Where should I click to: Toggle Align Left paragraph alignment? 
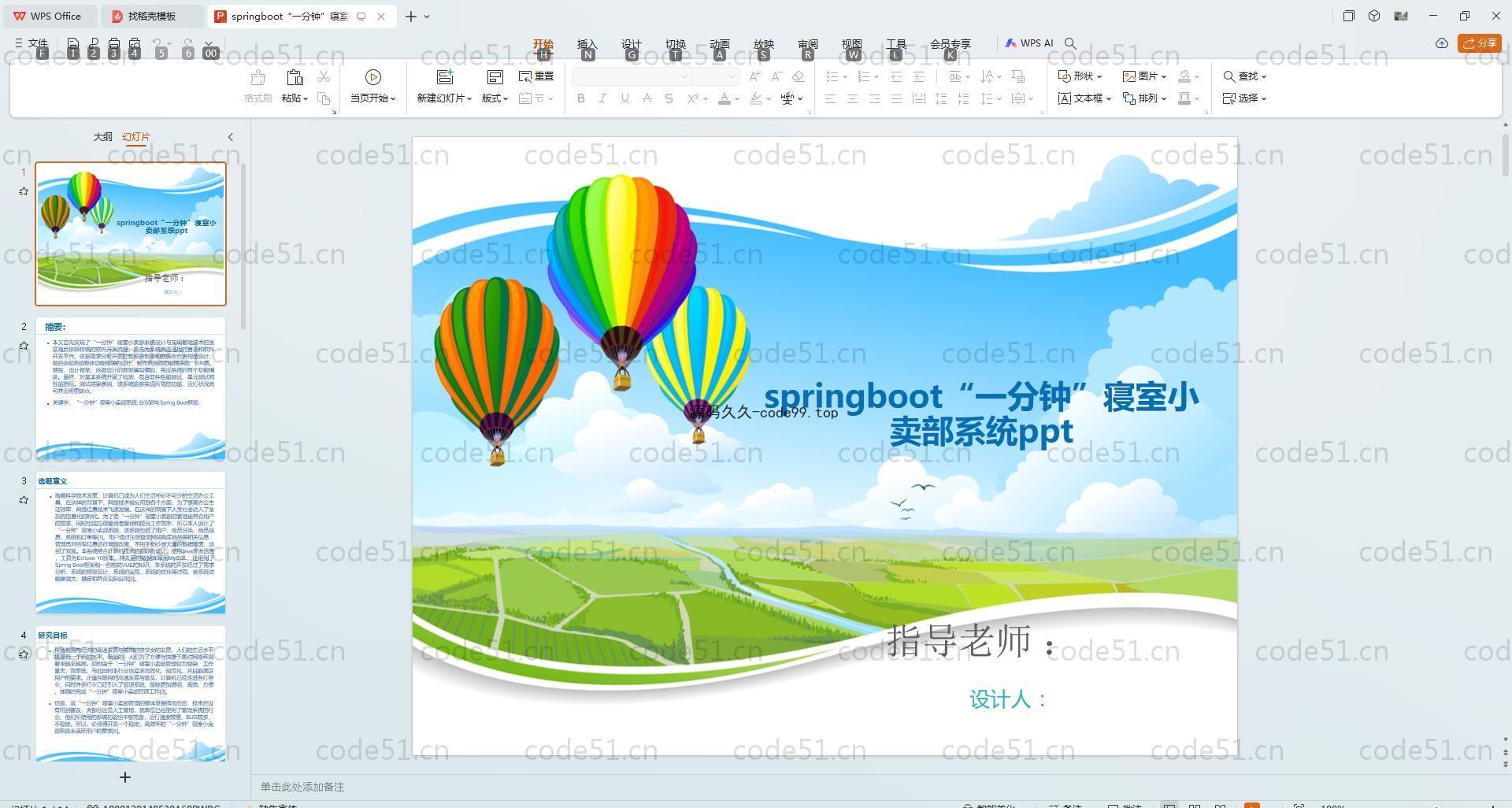[x=830, y=98]
